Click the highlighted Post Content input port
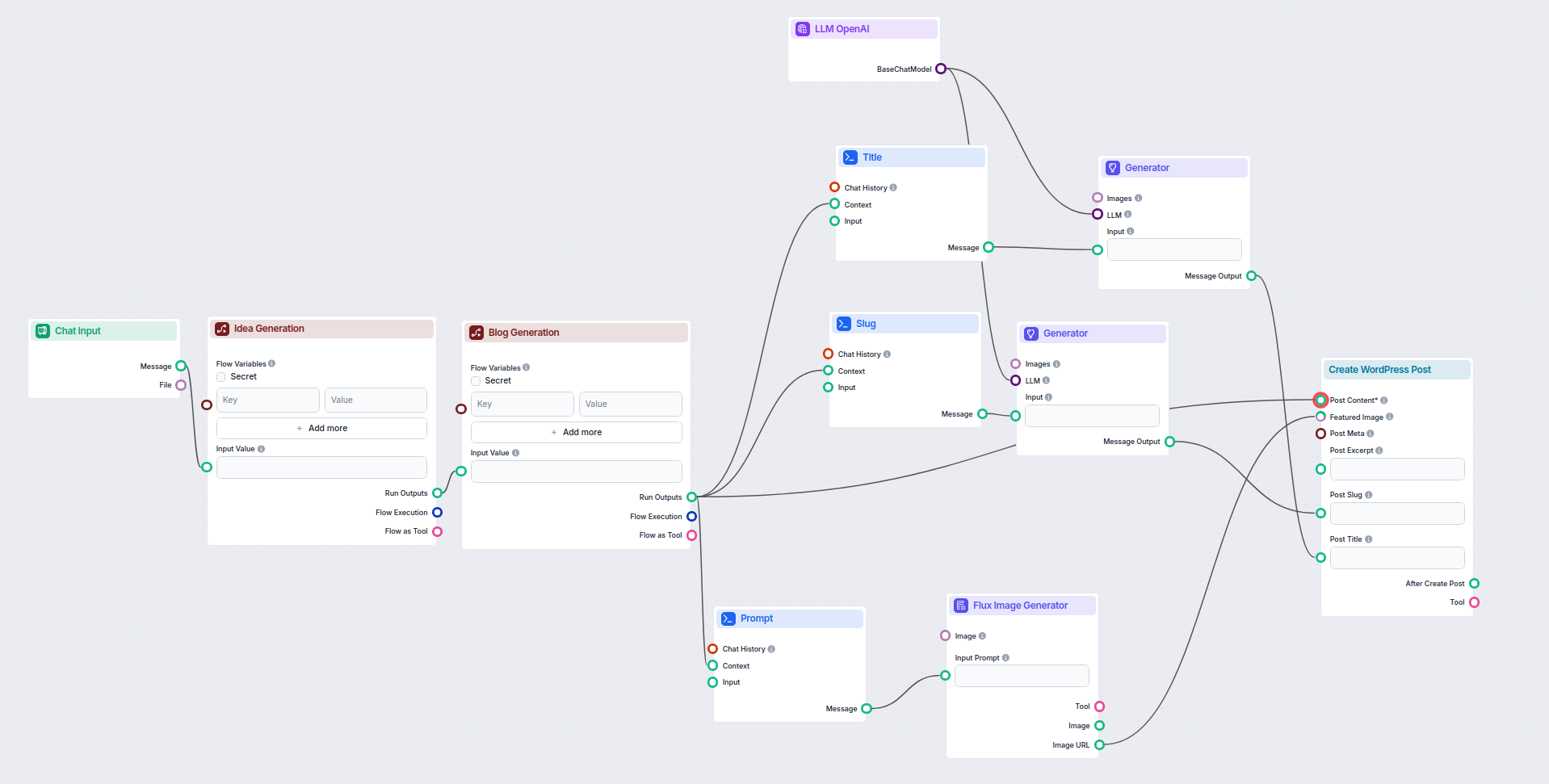Image resolution: width=1549 pixels, height=784 pixels. [1320, 400]
